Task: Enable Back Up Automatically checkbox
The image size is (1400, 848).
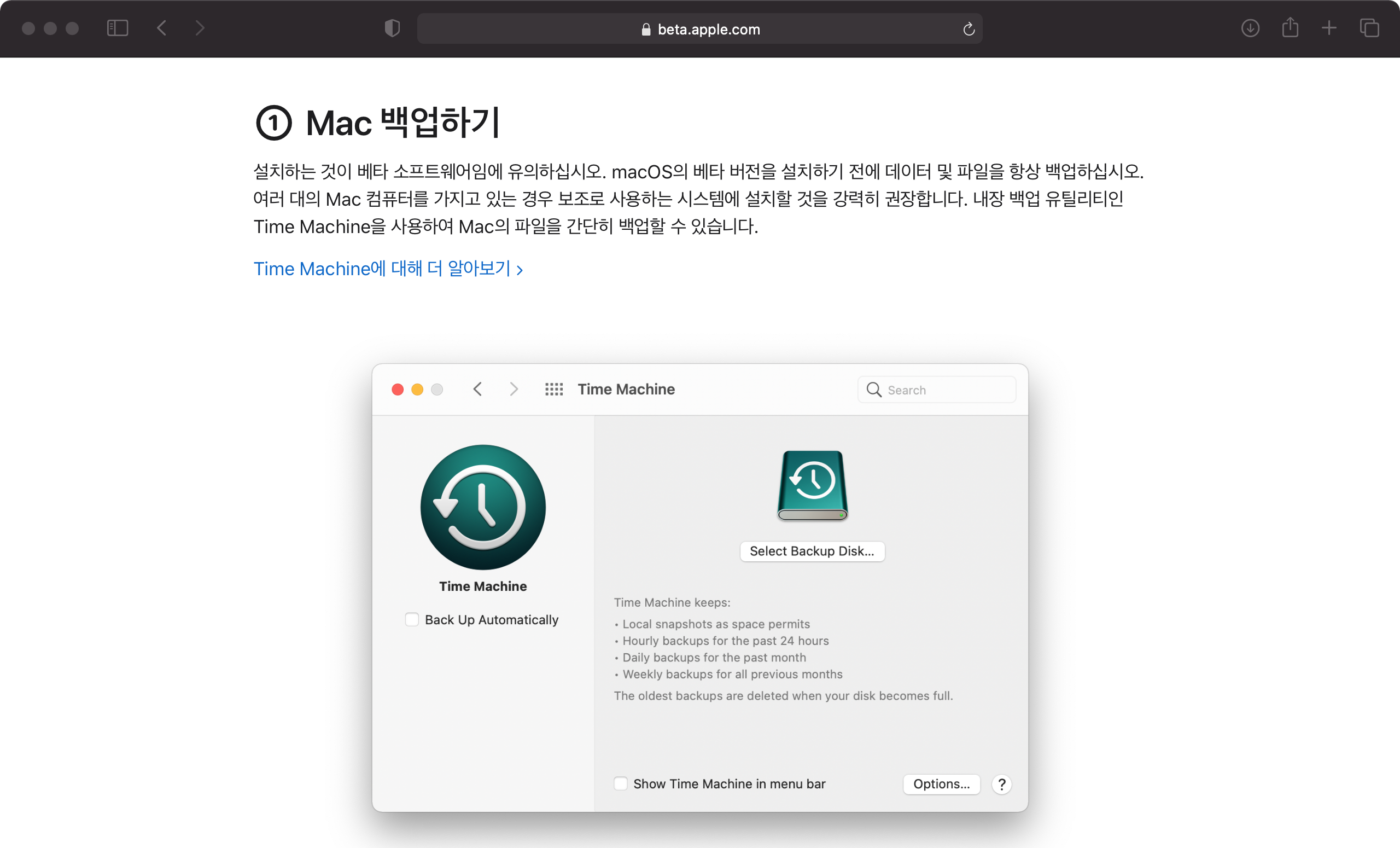Action: click(x=412, y=619)
